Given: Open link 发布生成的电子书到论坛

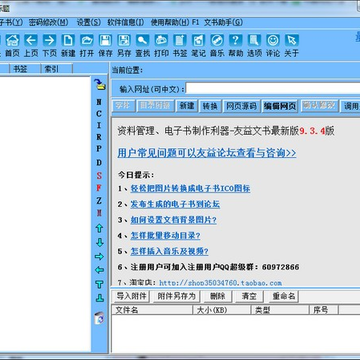Looking at the screenshot, I should (175, 204).
